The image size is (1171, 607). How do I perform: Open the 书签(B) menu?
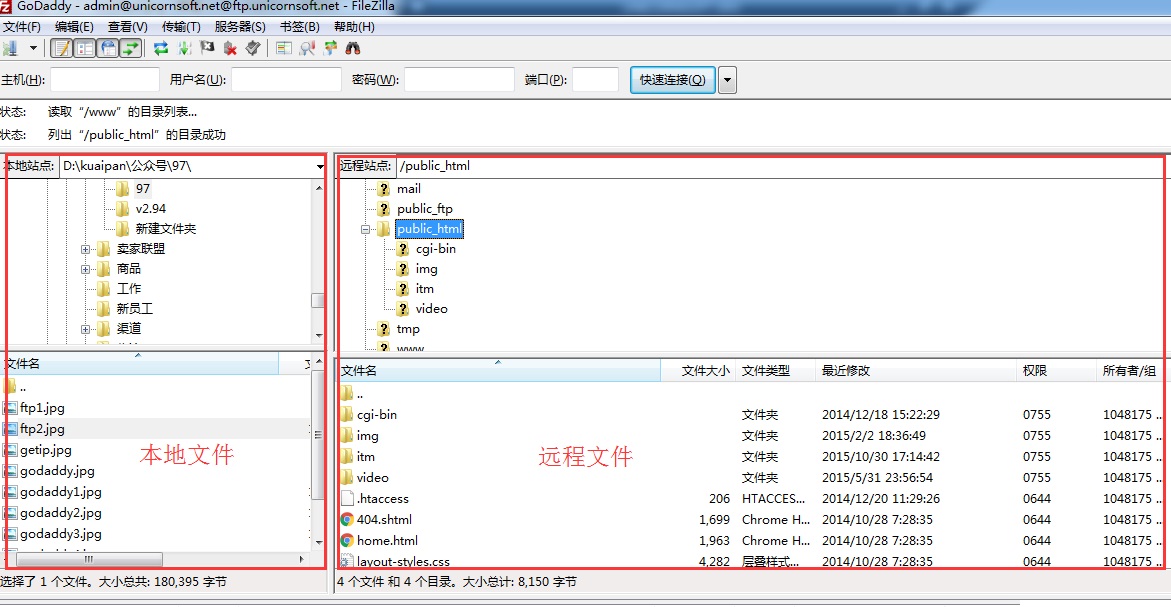299,27
